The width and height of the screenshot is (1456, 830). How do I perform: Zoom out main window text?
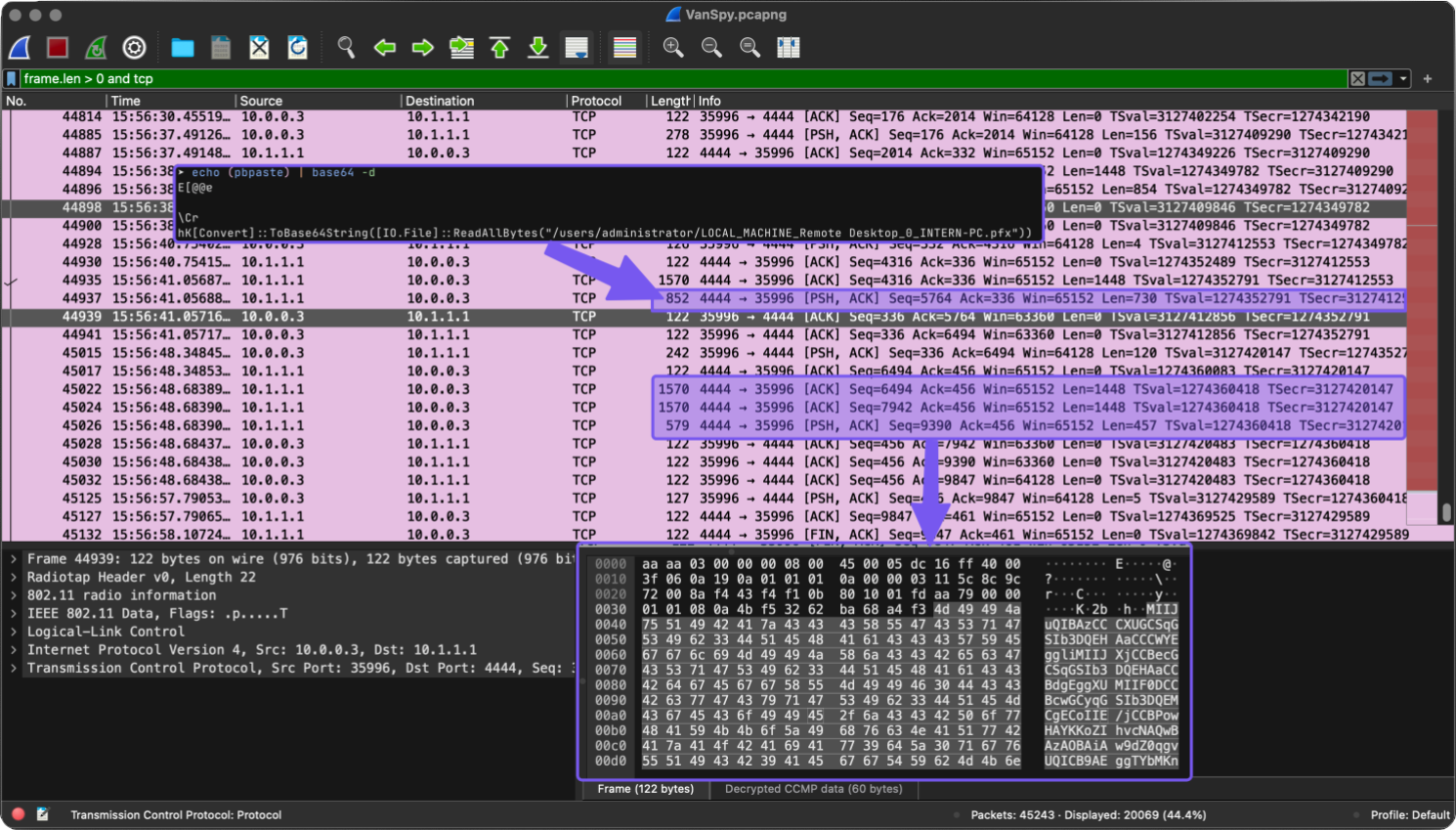711,47
